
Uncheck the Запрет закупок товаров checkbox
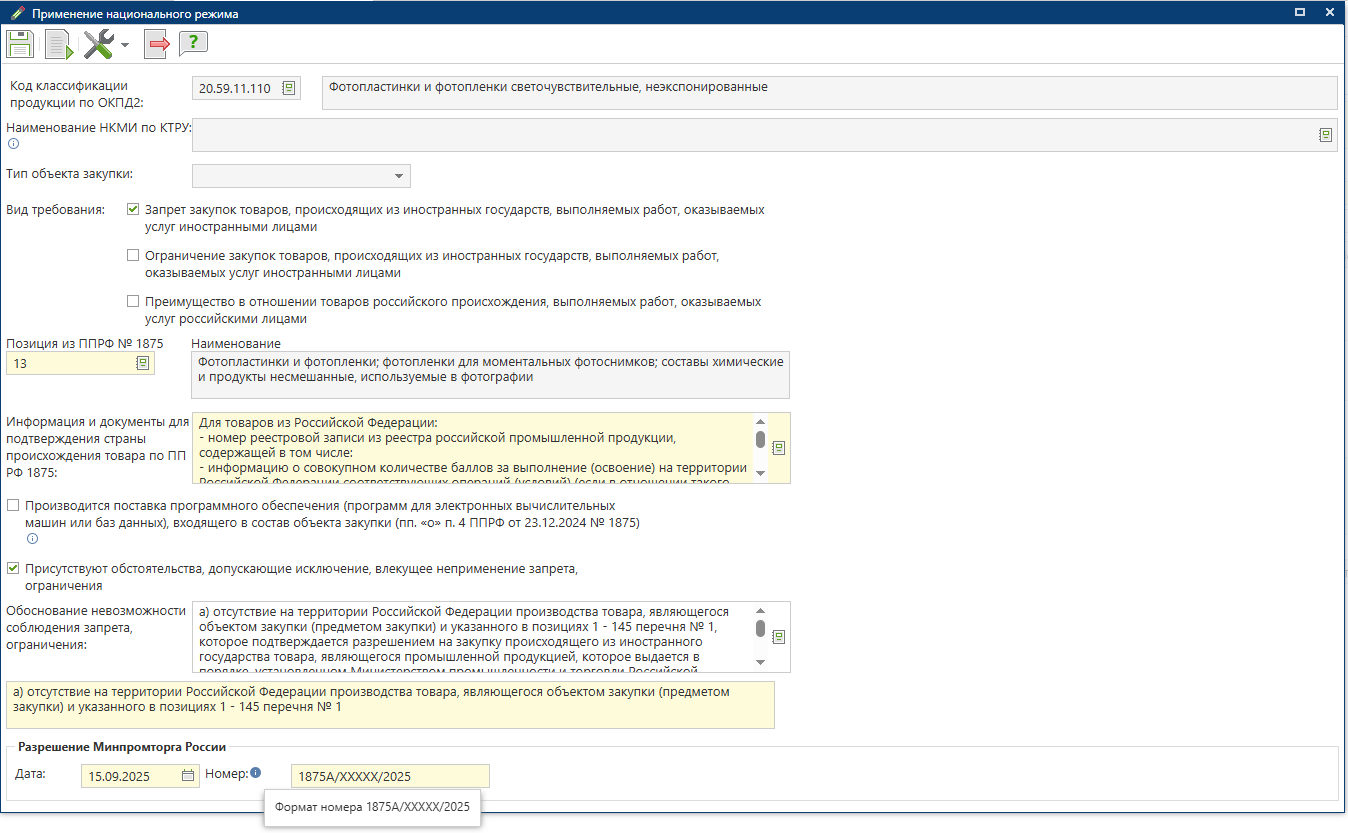133,210
